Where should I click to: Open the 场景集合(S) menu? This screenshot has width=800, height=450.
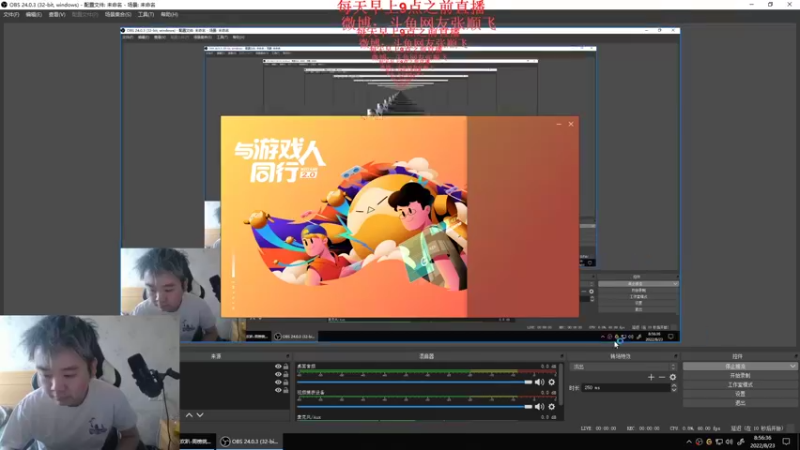118,14
